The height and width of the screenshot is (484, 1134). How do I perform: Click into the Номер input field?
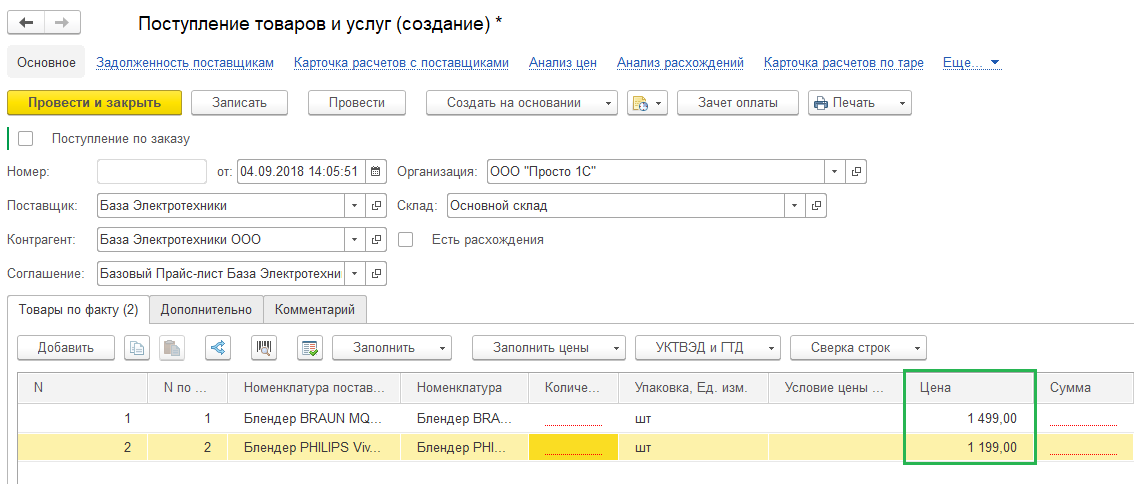pos(152,172)
